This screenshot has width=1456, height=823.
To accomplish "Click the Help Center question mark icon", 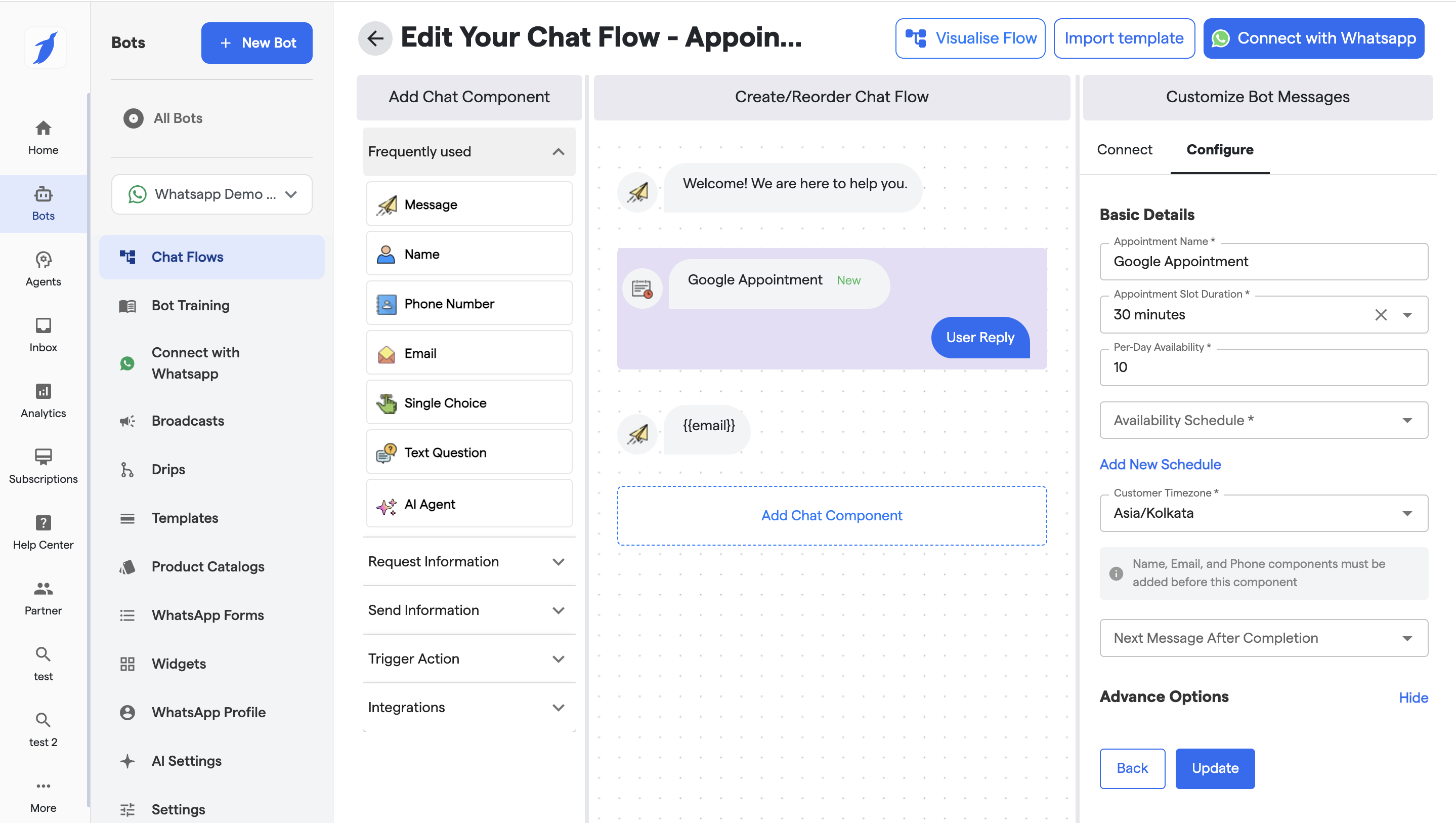I will (x=43, y=522).
